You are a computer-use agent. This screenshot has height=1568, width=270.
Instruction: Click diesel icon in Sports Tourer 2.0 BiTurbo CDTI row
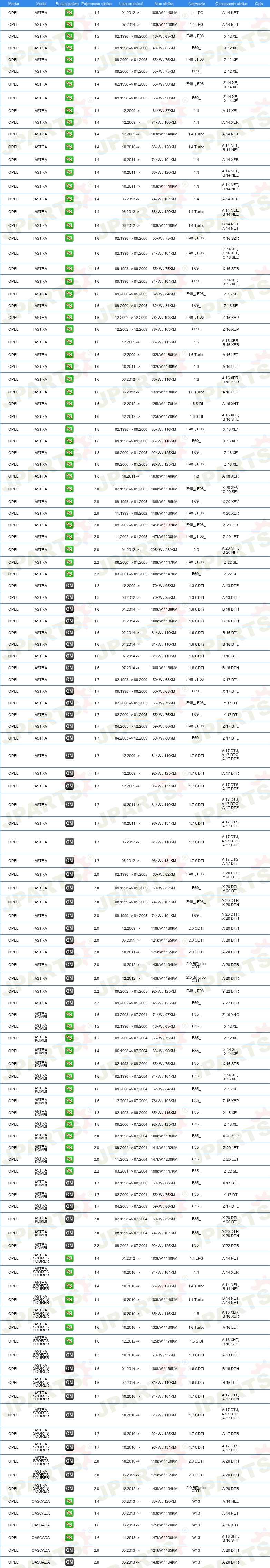(x=69, y=1489)
